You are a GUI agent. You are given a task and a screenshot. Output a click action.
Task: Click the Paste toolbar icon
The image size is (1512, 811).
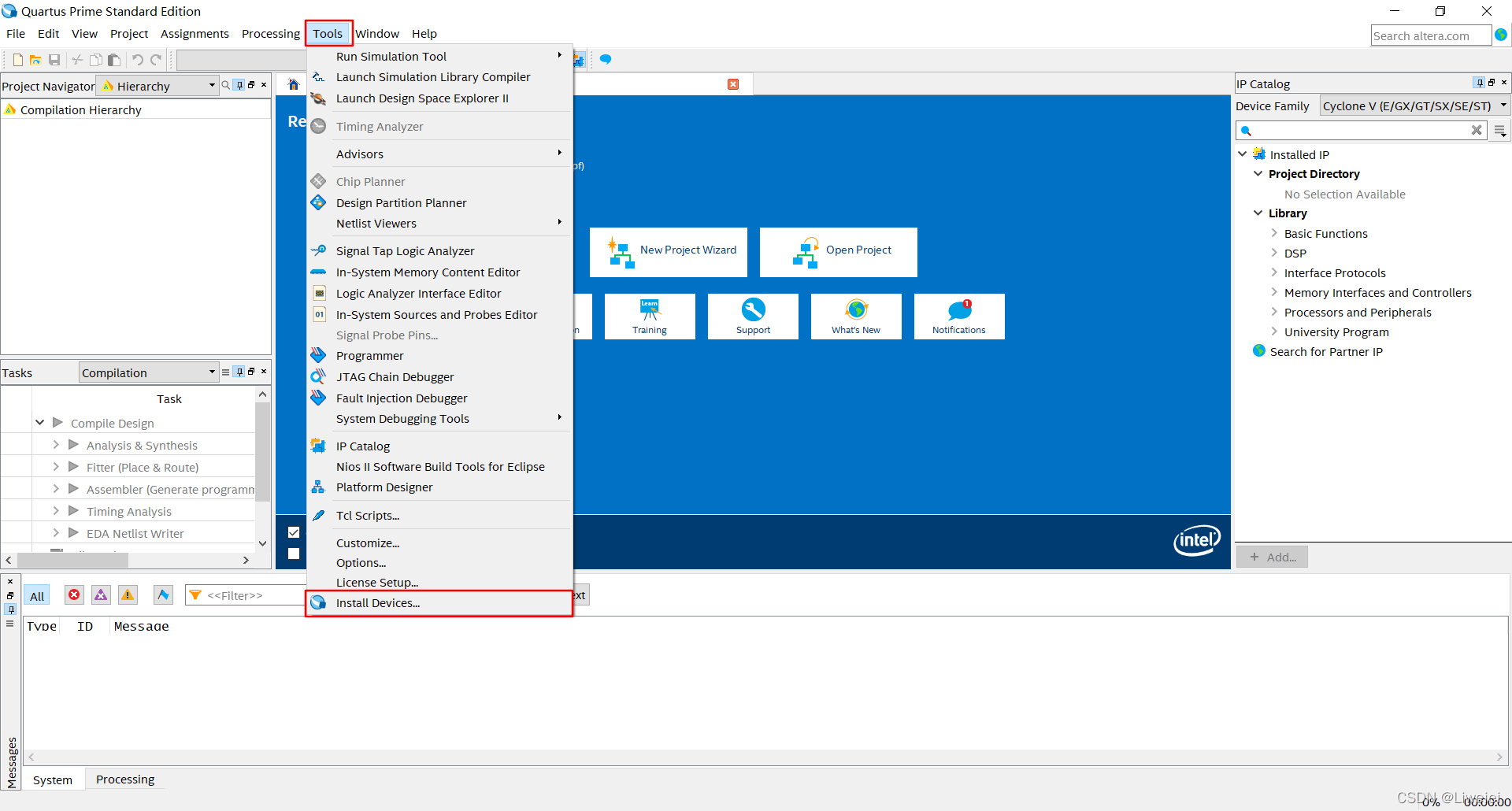tap(114, 60)
